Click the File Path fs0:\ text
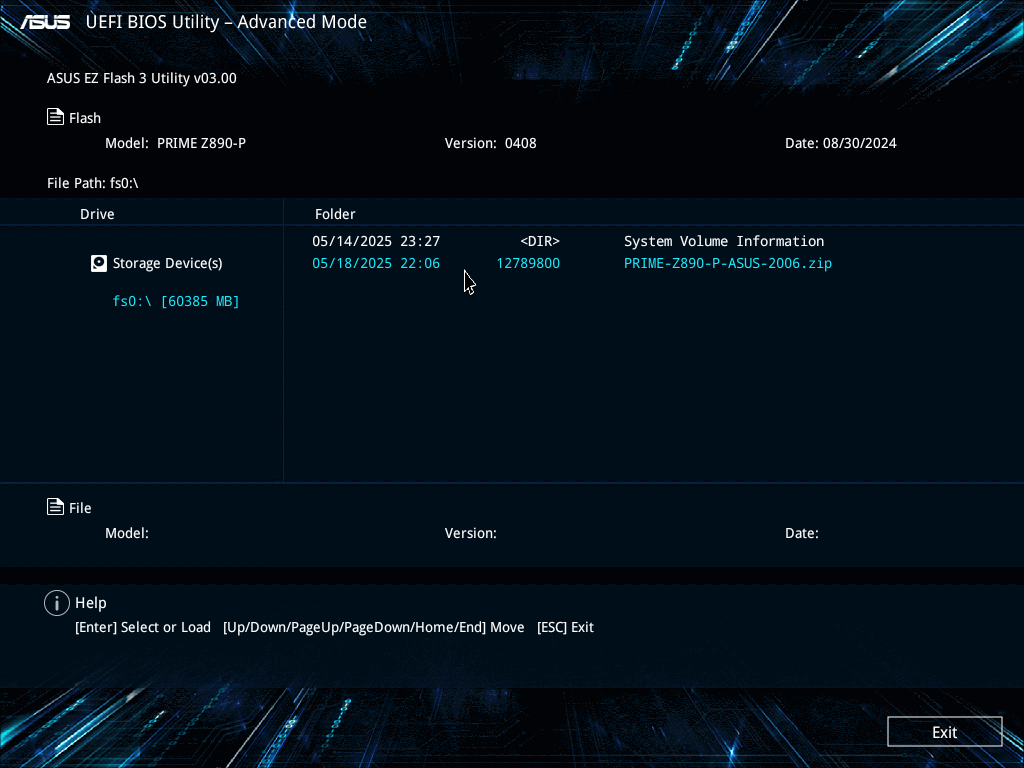The height and width of the screenshot is (768, 1024). click(93, 183)
